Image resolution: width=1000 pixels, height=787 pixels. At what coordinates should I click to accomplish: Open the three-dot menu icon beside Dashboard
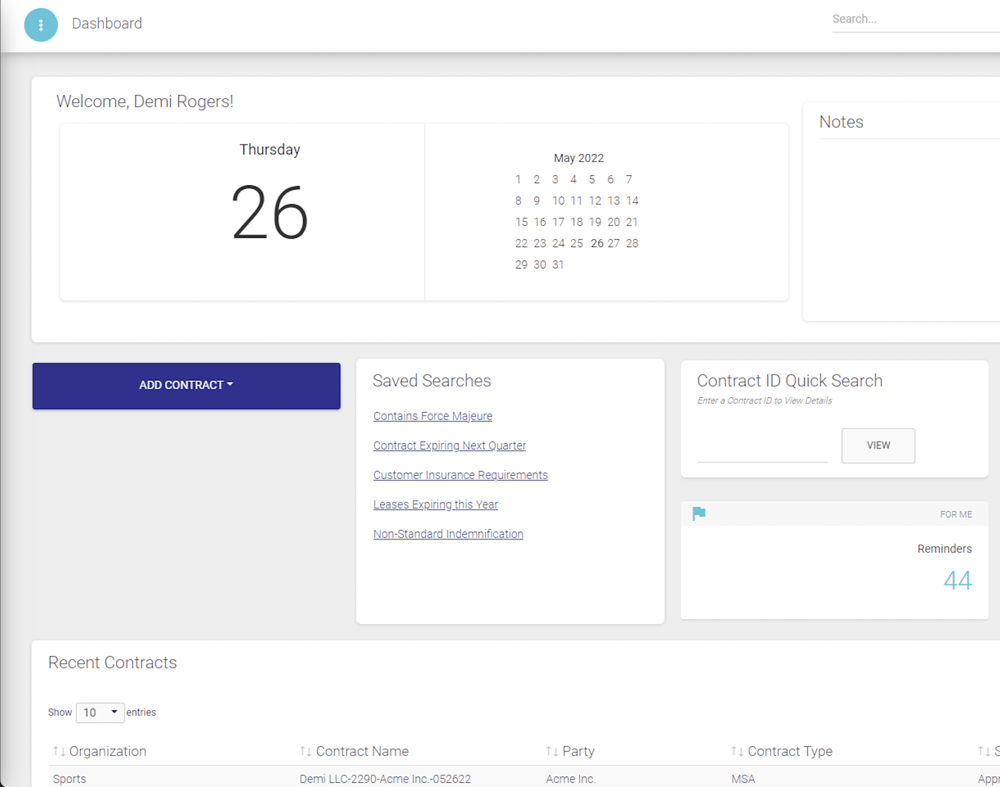point(41,25)
